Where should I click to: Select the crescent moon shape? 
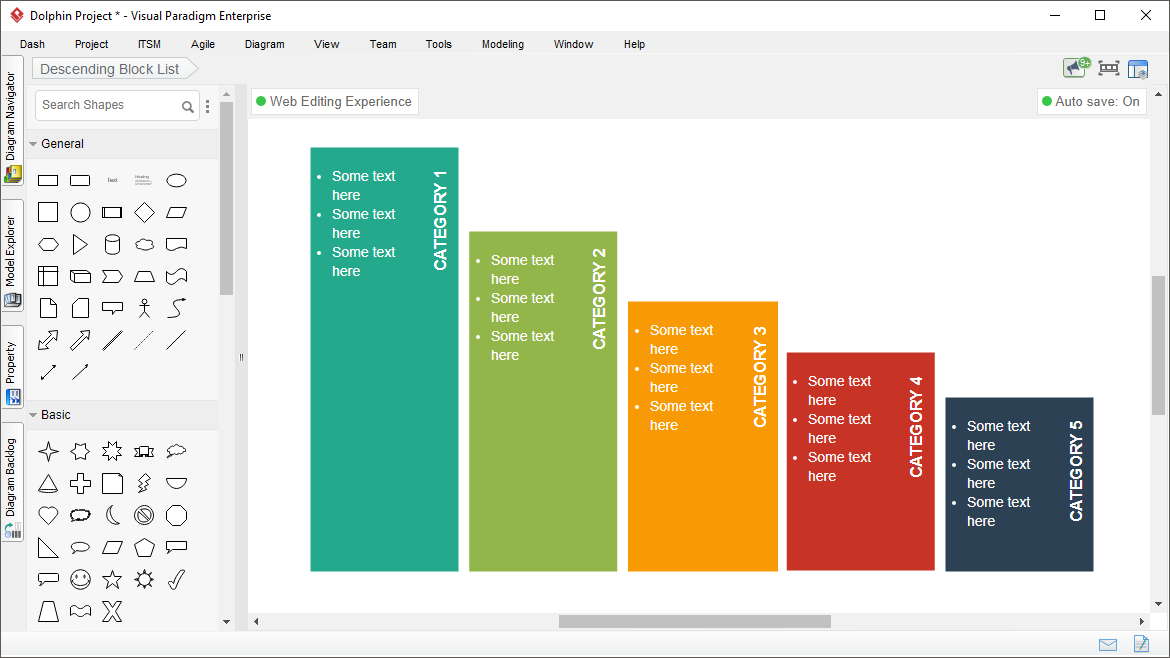[112, 516]
